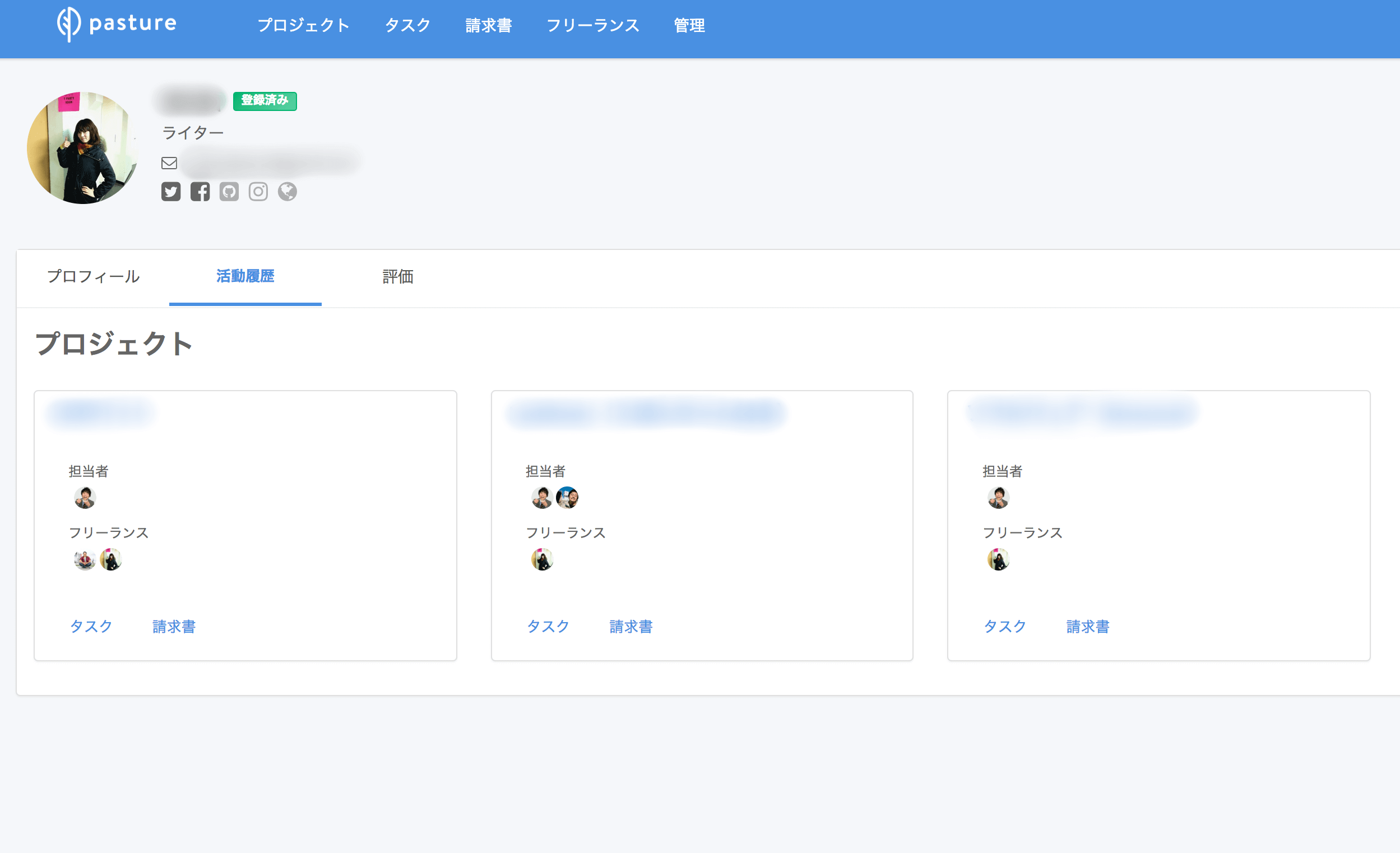Screen dimensions: 1400x853
Task: Open タスク link in first project card
Action: tap(91, 625)
